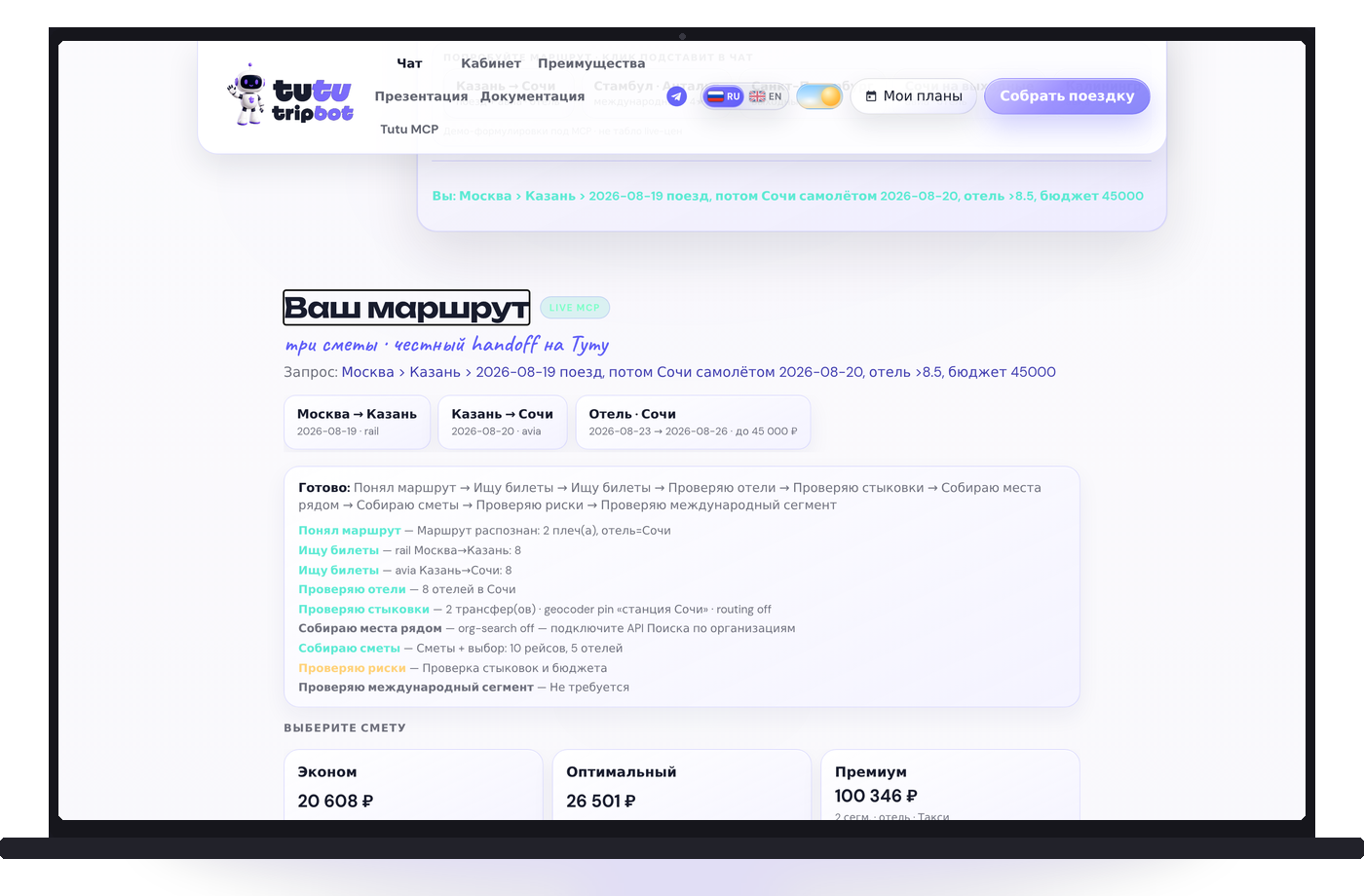Viewport: 1364px width, 896px height.
Task: Click the Готово progress summary line
Action: (670, 497)
